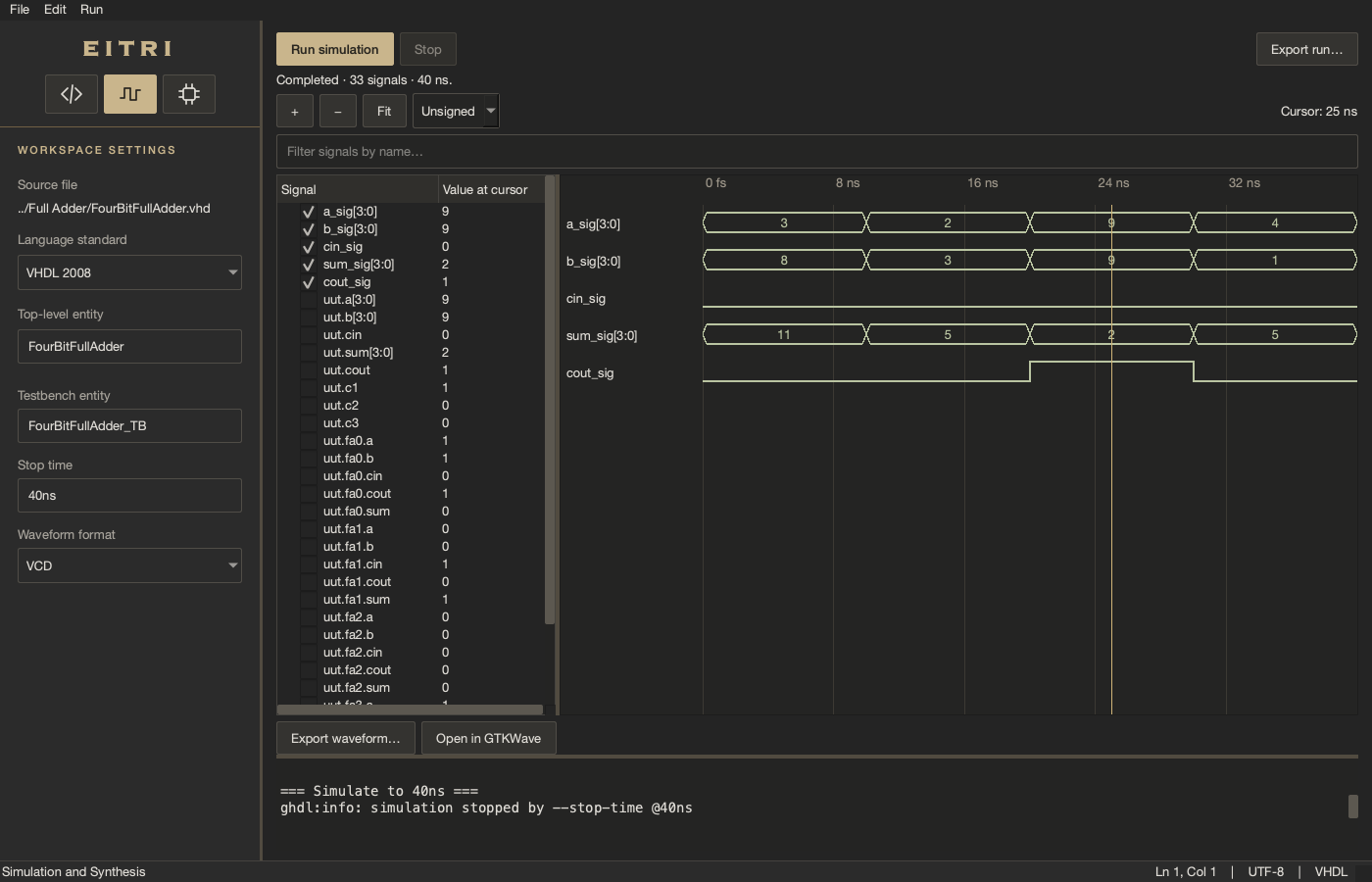Screen dimensions: 1372x882
Task: Zoom out the waveform with minus button
Action: (x=338, y=112)
